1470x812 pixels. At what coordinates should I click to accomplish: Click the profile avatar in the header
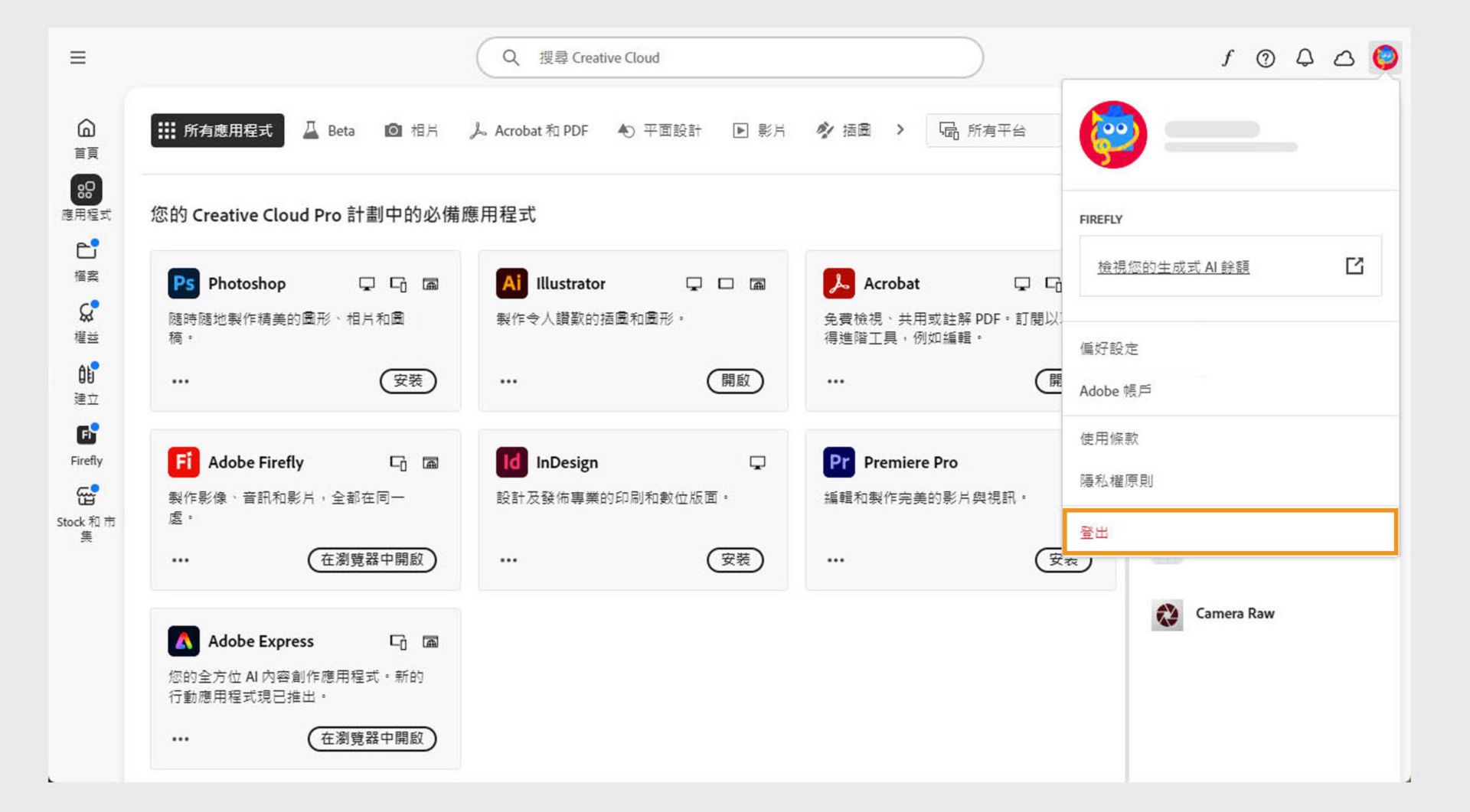(1385, 57)
